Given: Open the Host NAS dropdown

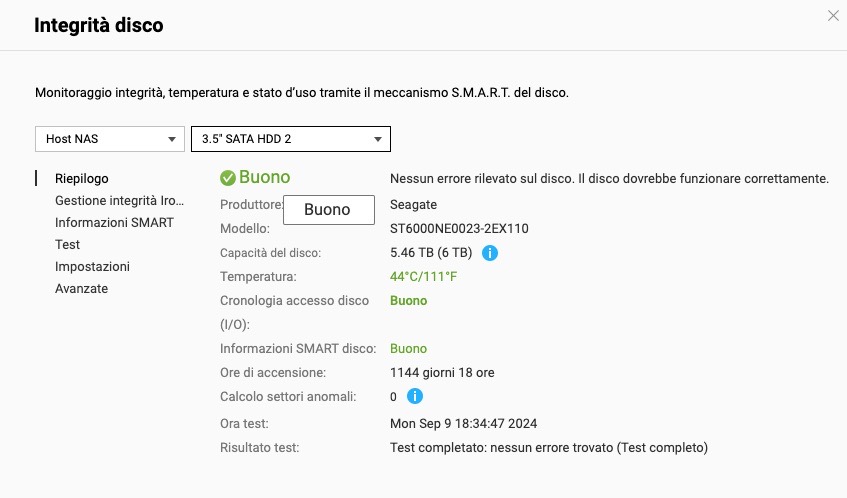Looking at the screenshot, I should (110, 139).
